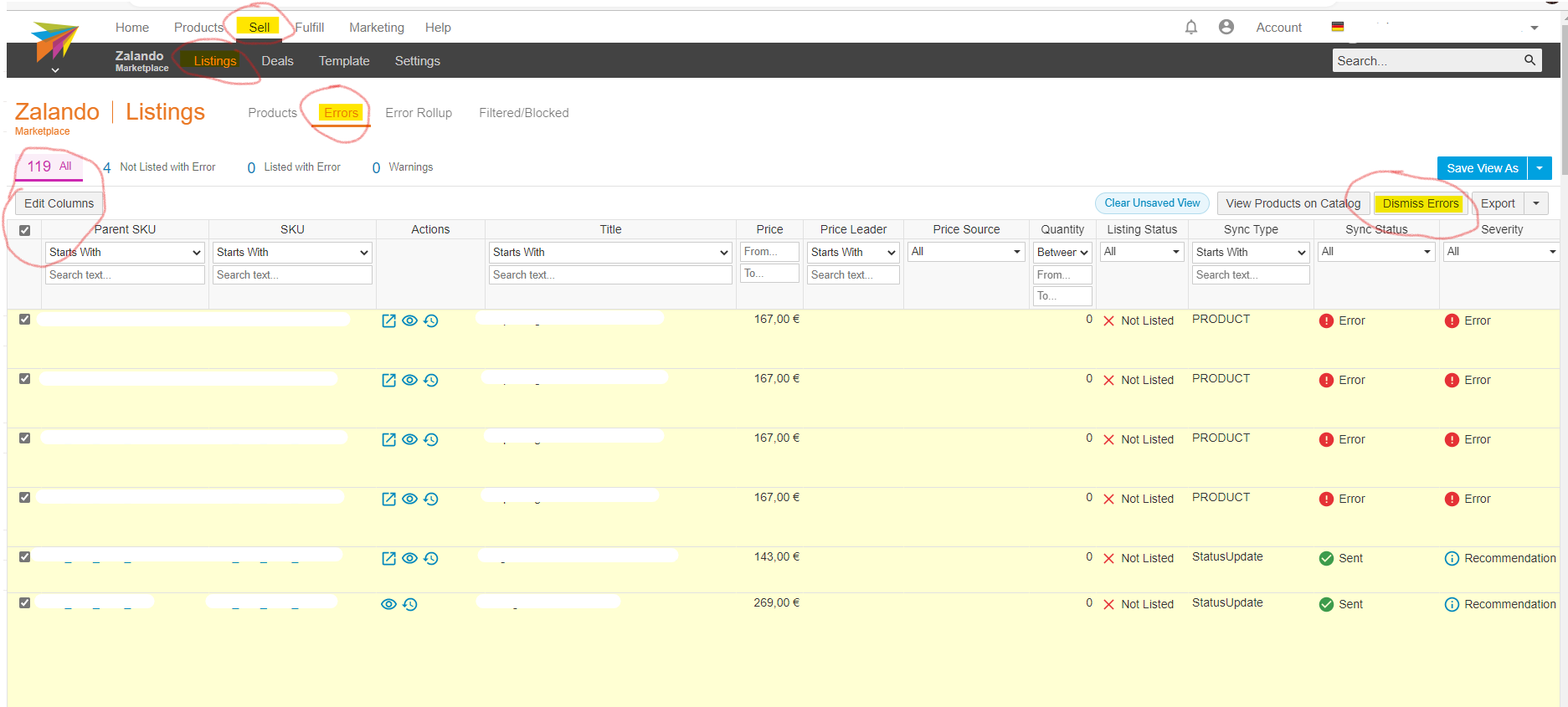Uncheck the first product row checkbox
Screen dimensions: 1568x707
click(x=24, y=319)
